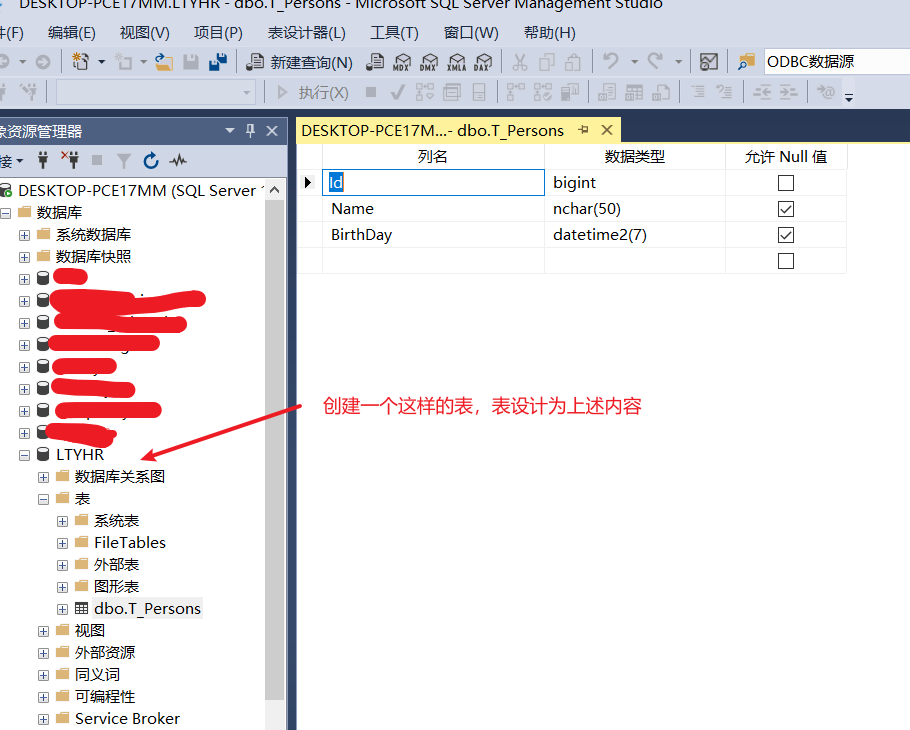Open the 帮助(H) menu
Screen dimensions: 910x730
click(x=549, y=32)
